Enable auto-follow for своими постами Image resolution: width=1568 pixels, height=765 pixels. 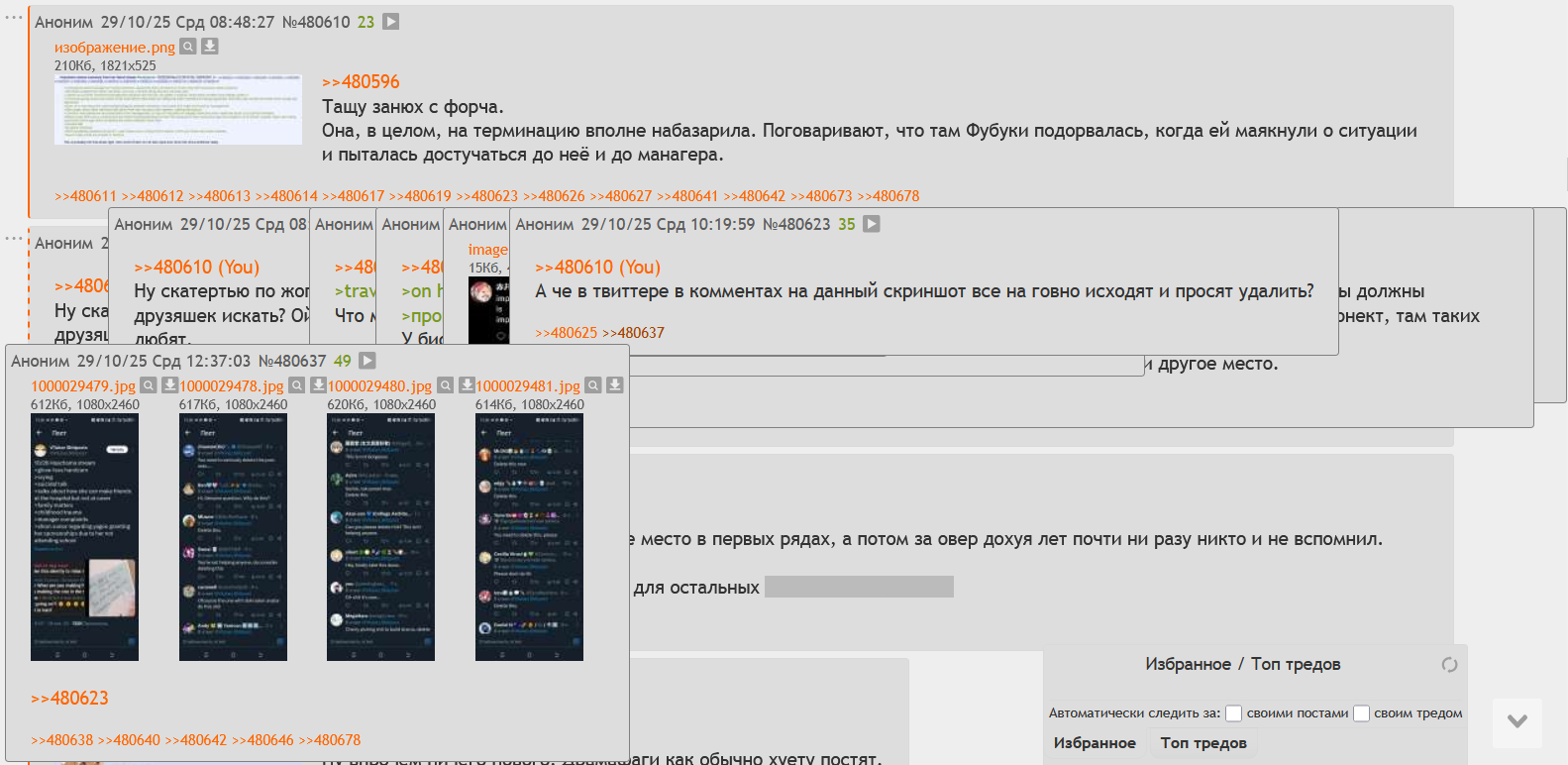pos(1234,713)
